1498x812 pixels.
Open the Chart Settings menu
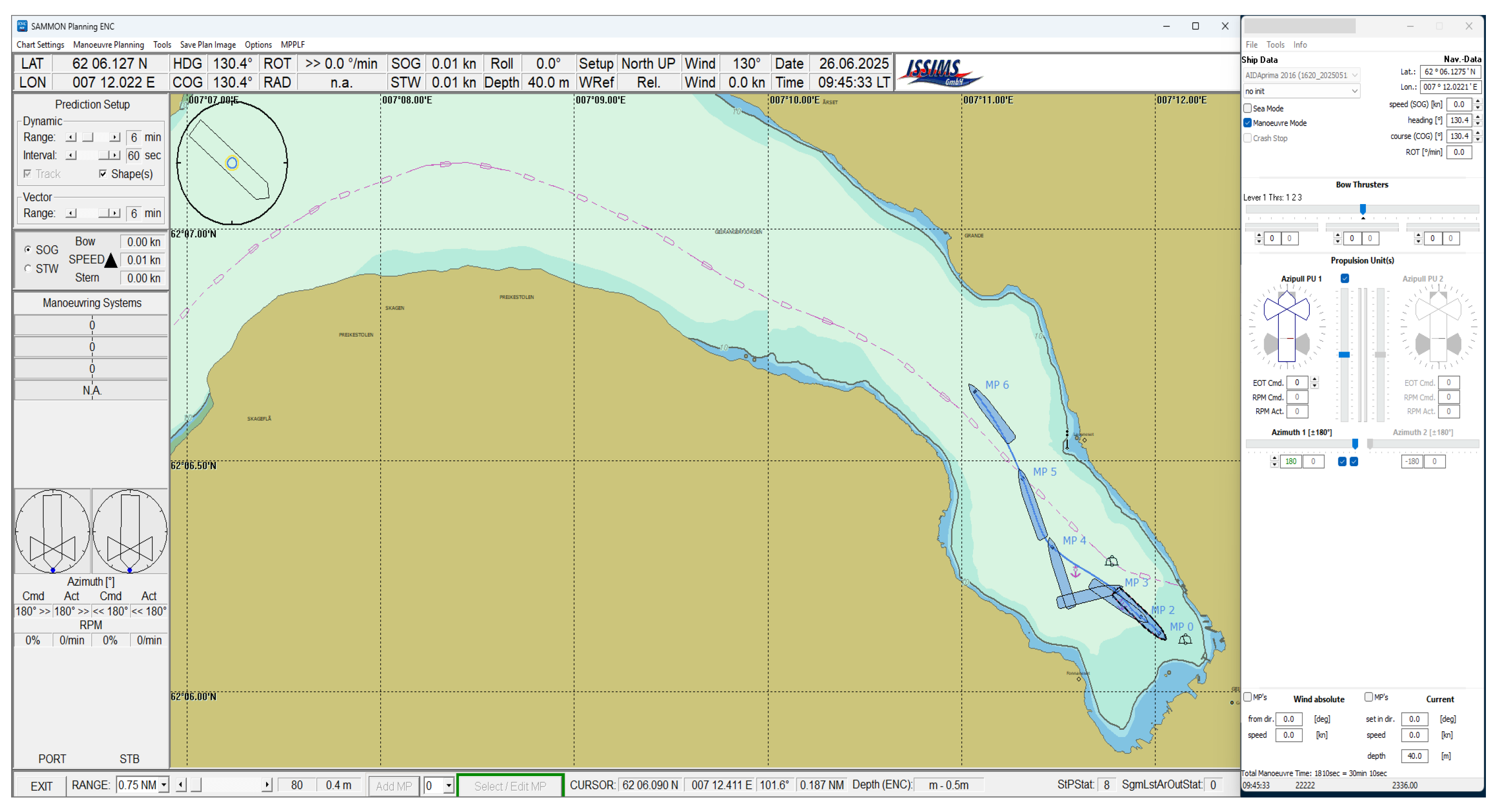pos(40,45)
